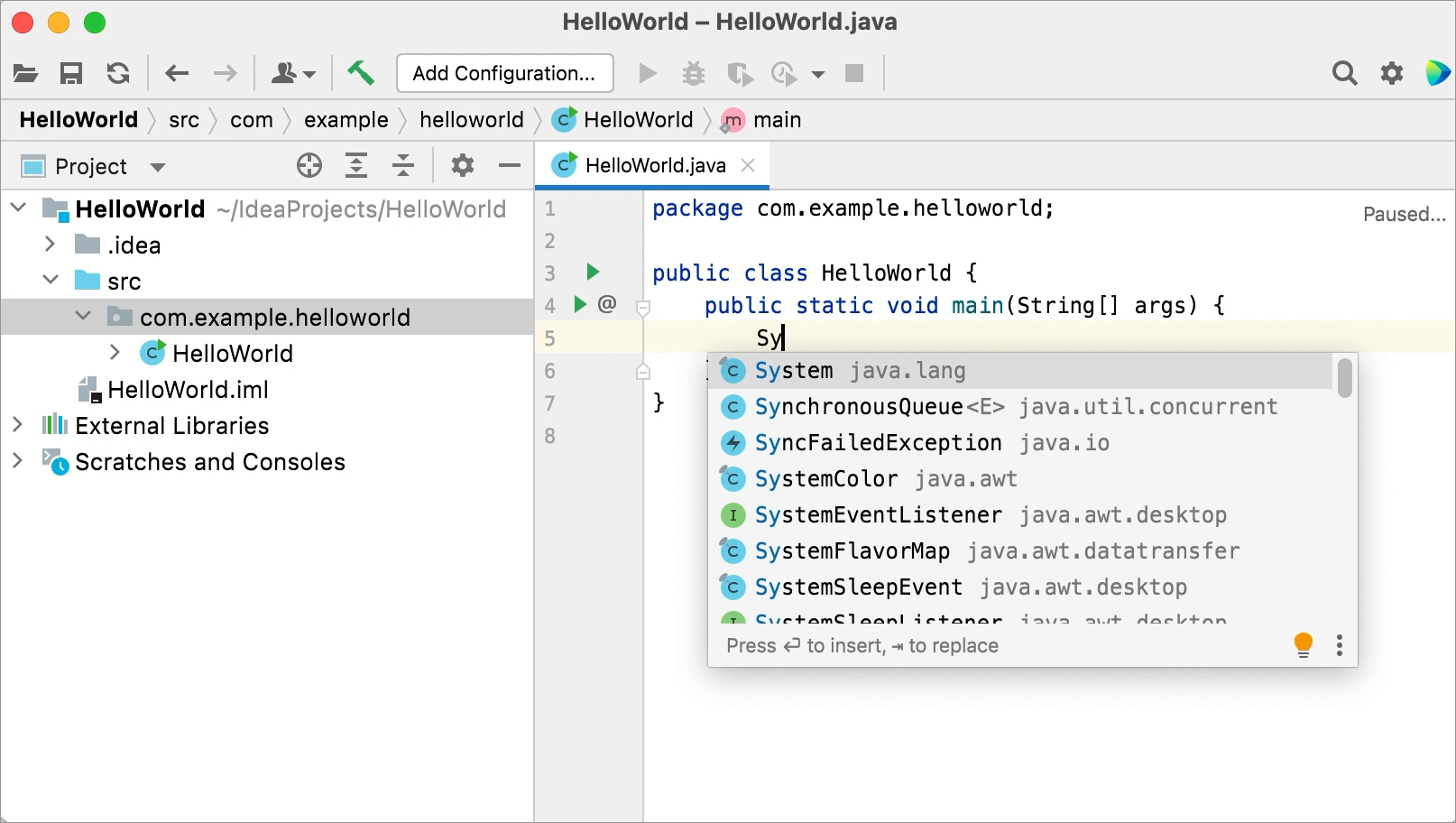
Task: Click the lightbulb tip icon in popup
Action: coord(1303,645)
